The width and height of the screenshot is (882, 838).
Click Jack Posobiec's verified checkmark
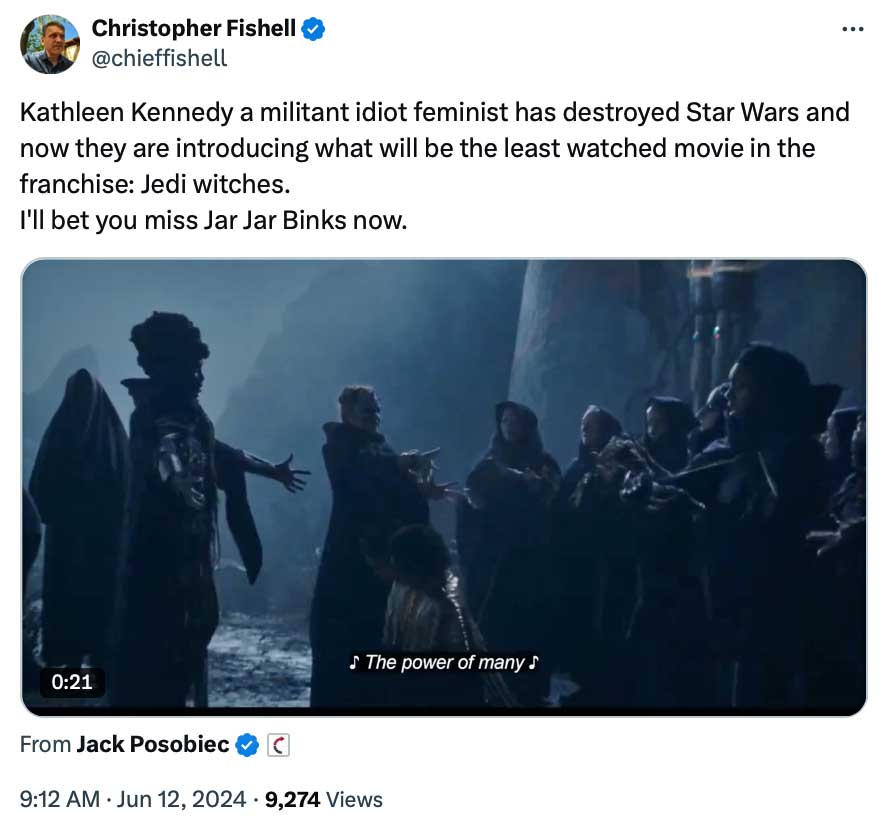(245, 744)
